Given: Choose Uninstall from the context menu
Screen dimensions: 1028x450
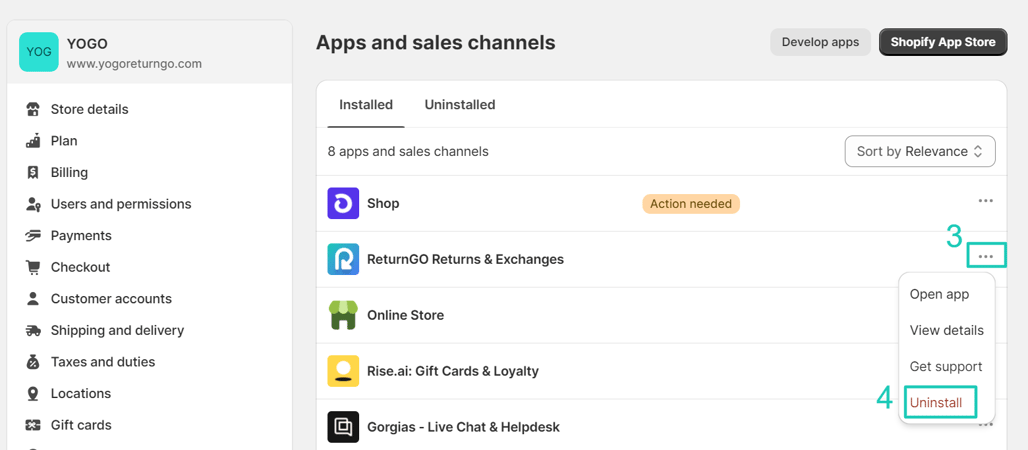Looking at the screenshot, I should coord(936,403).
